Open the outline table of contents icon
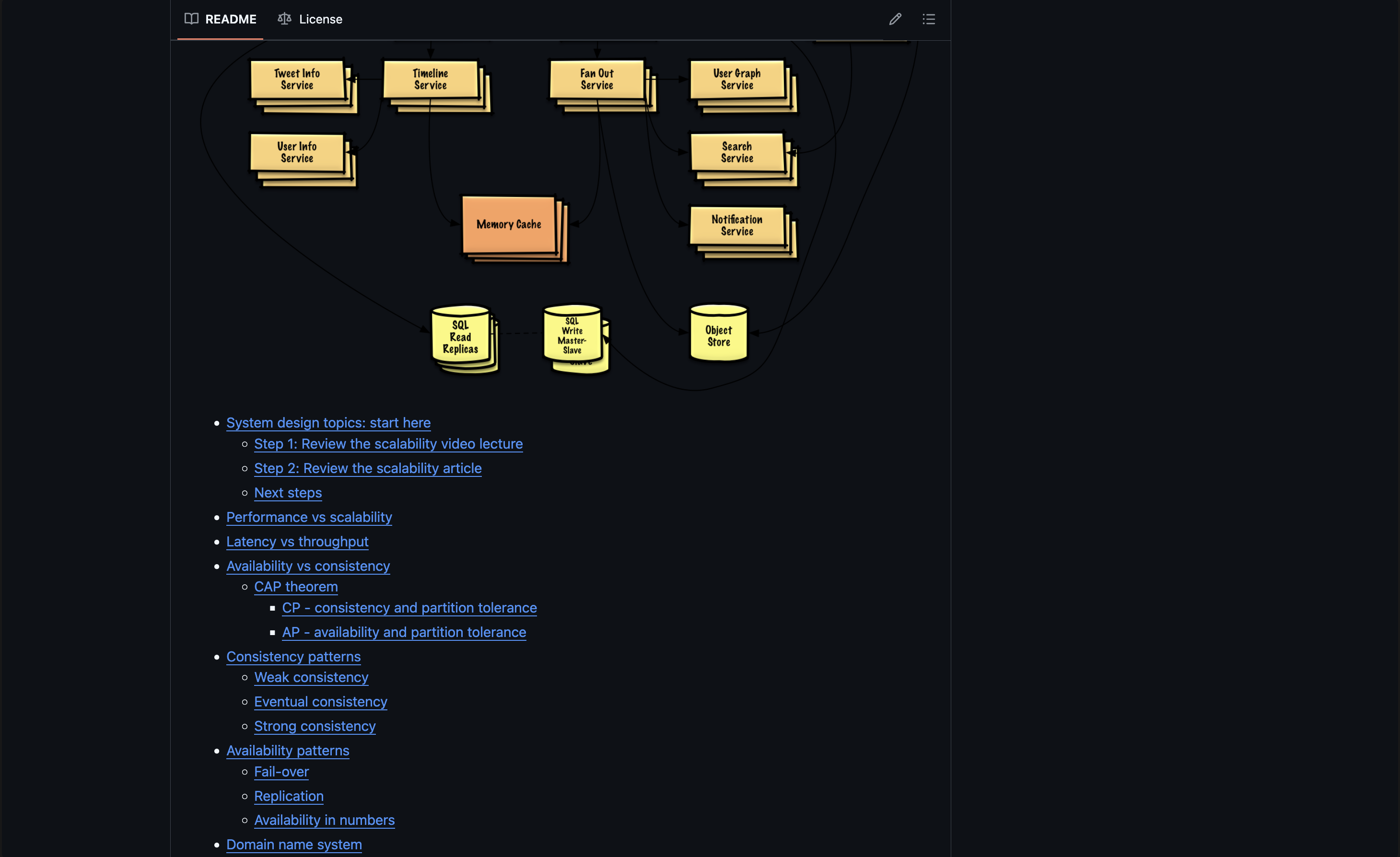 point(928,19)
